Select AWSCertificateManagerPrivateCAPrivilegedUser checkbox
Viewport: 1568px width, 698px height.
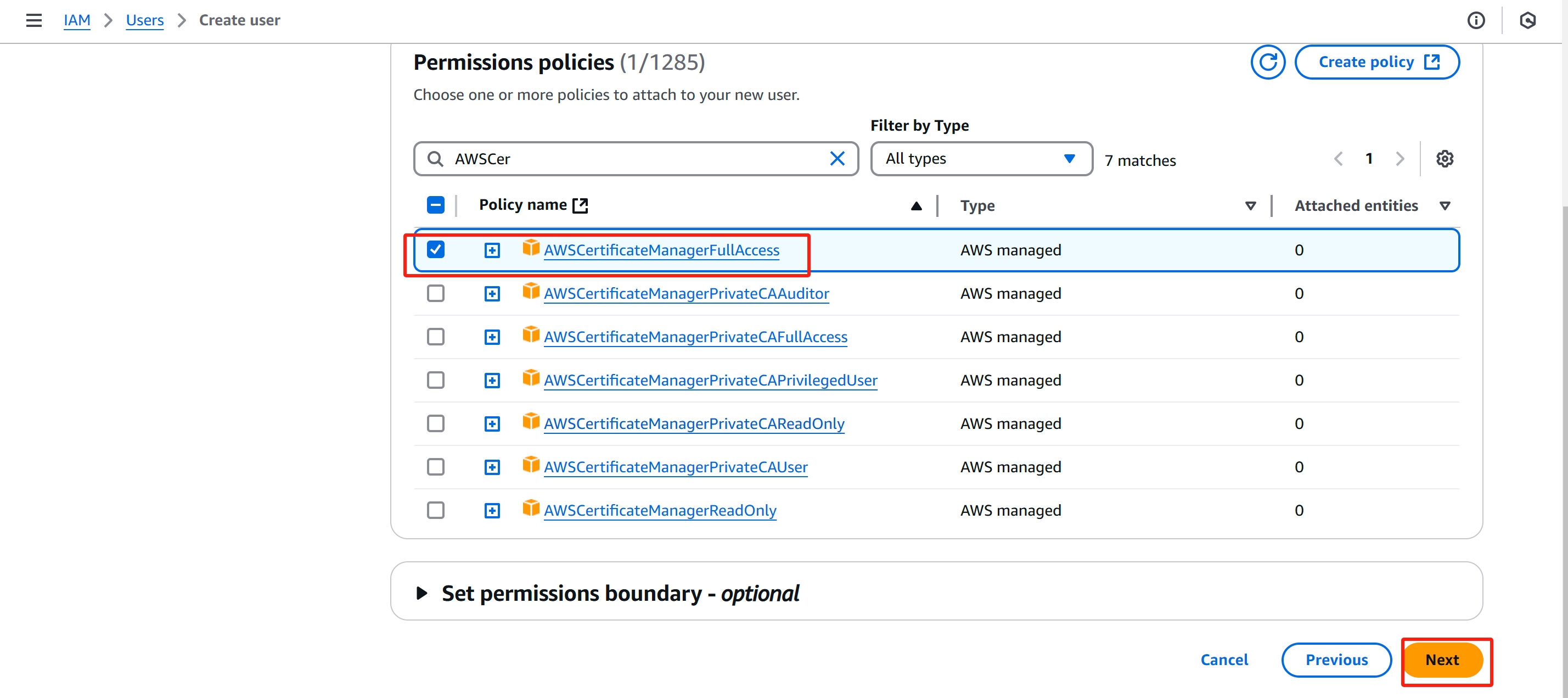click(x=436, y=380)
